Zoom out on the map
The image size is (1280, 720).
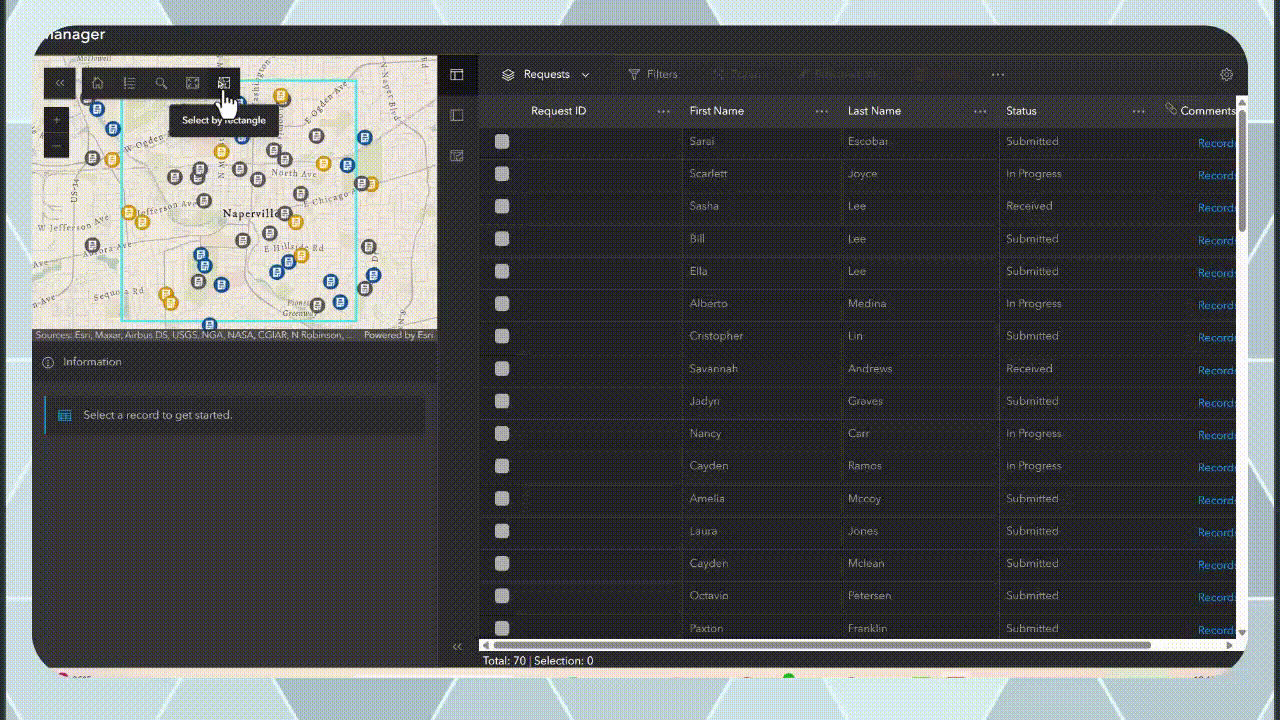57,146
